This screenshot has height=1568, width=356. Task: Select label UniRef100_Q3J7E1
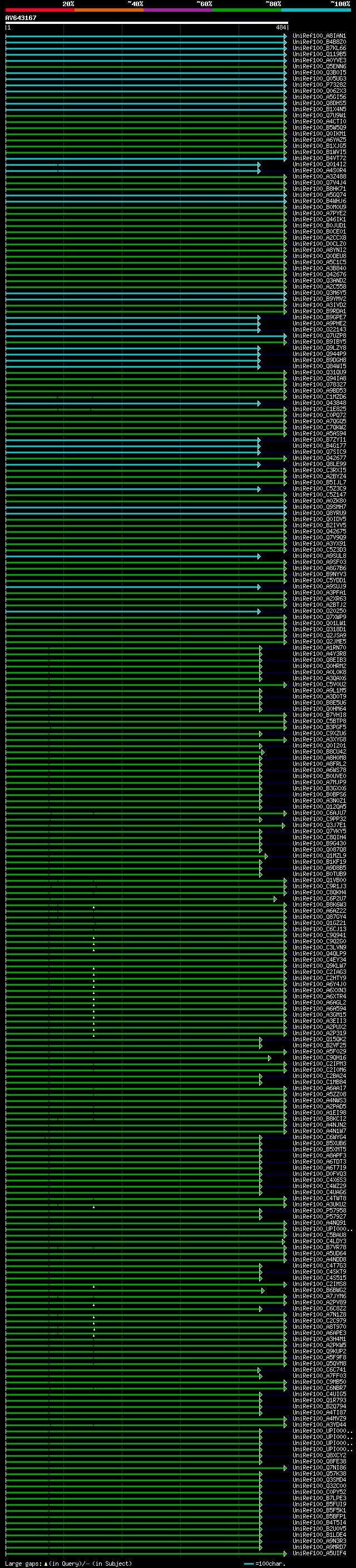click(319, 825)
